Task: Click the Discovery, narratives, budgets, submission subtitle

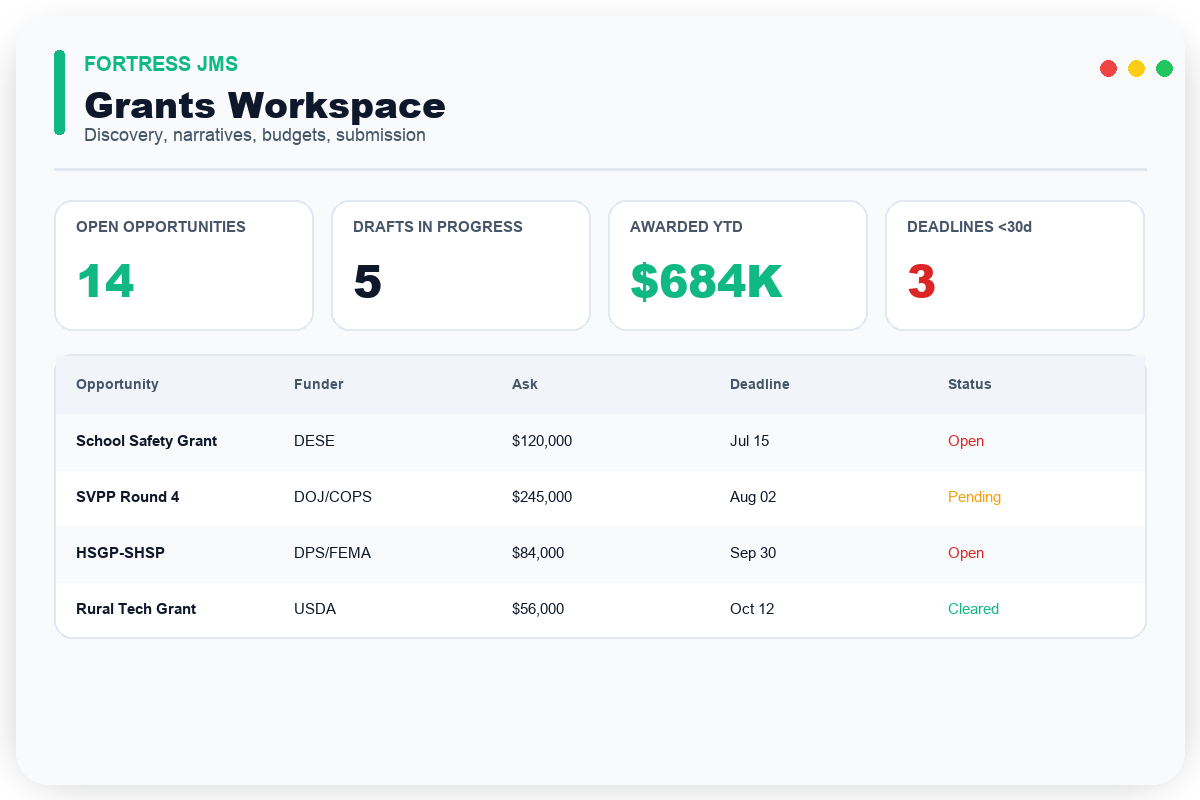Action: pyautogui.click(x=255, y=135)
